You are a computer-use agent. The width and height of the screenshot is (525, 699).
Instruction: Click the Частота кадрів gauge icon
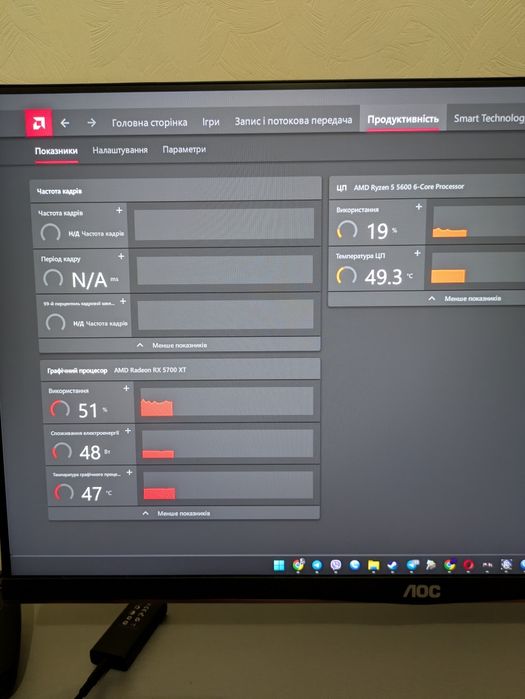50,232
